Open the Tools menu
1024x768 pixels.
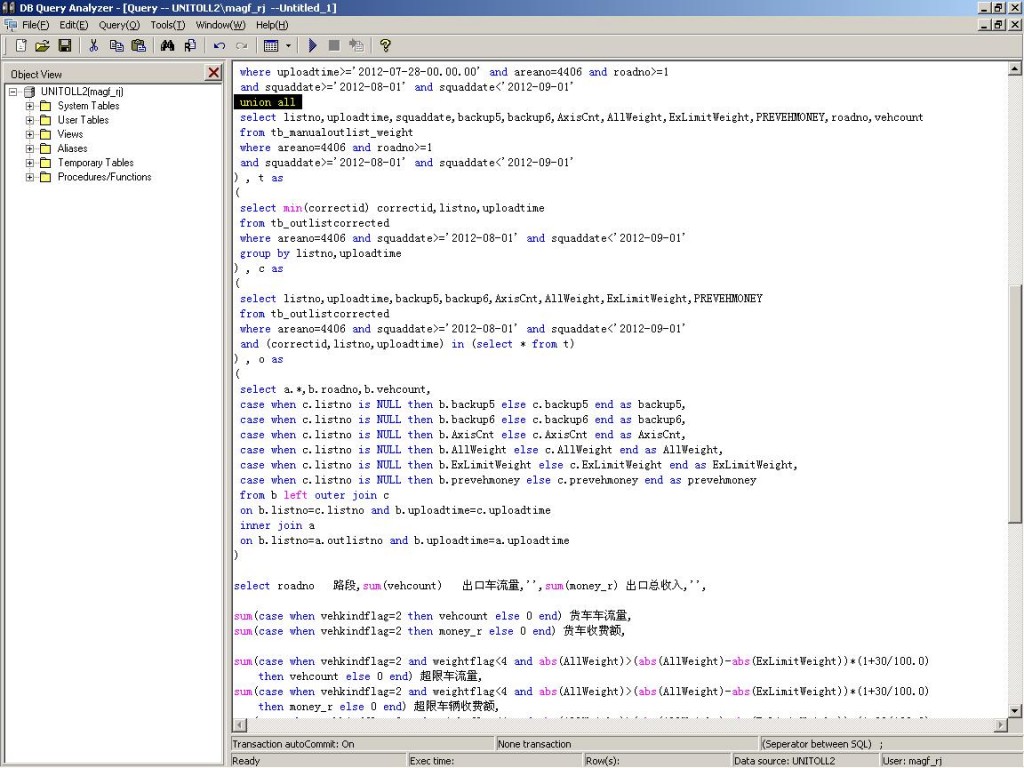(167, 24)
